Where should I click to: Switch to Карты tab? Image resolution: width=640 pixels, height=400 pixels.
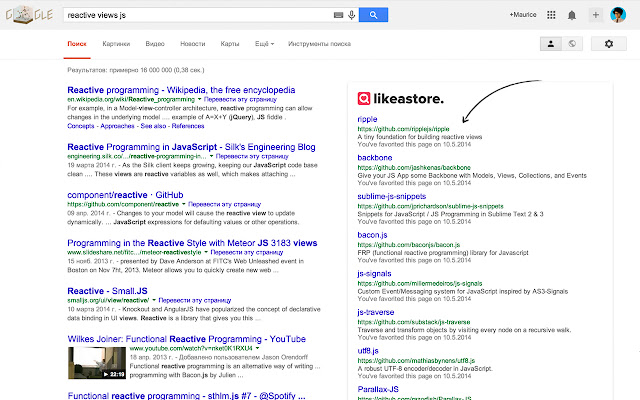[x=230, y=44]
